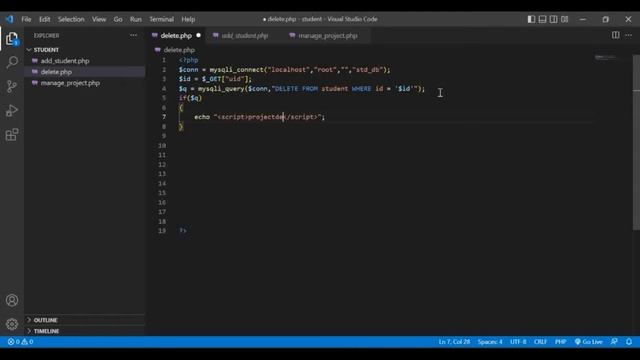640x360 pixels.
Task: Click the mysqli_connect line of code
Action: [x=284, y=69]
